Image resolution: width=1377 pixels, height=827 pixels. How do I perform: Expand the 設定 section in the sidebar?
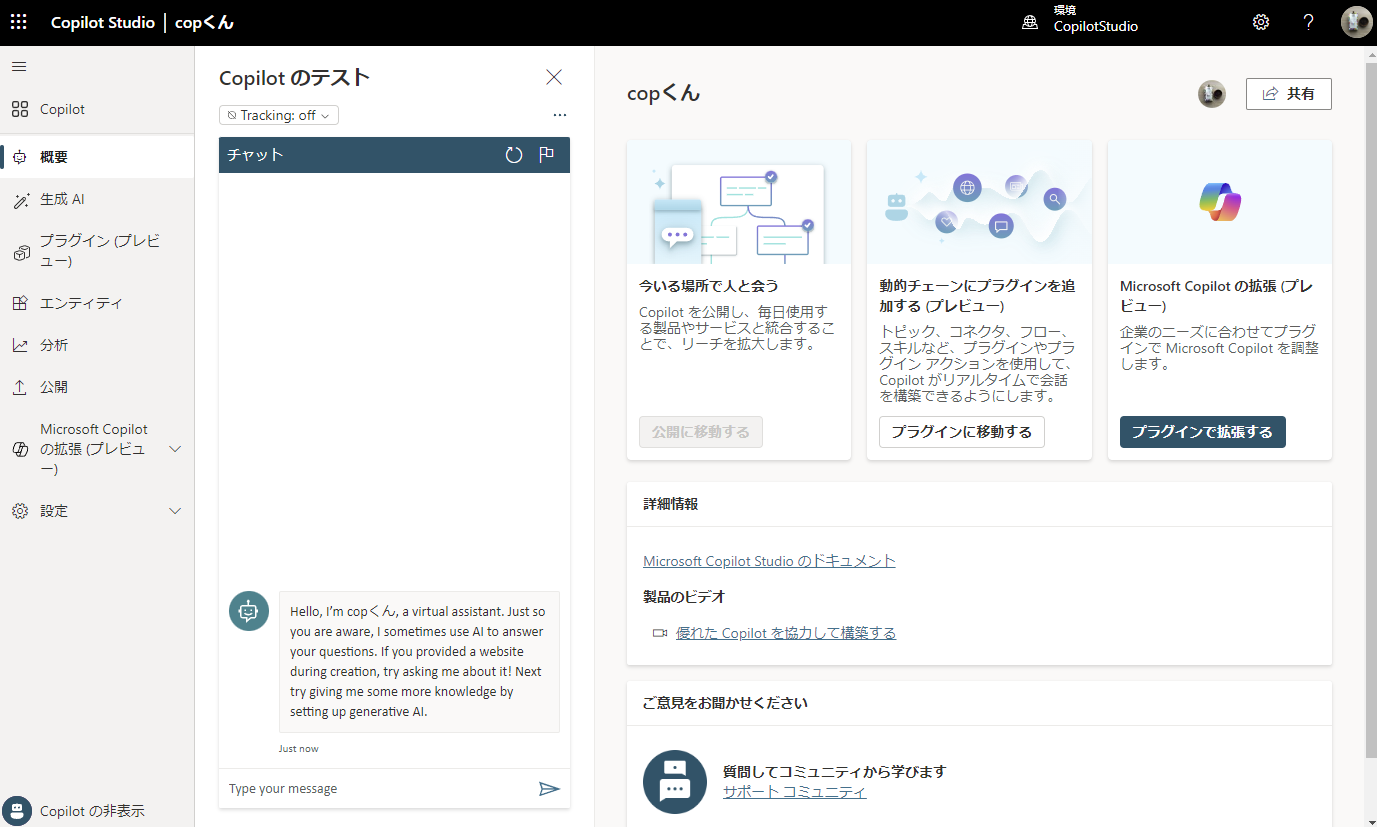click(175, 510)
